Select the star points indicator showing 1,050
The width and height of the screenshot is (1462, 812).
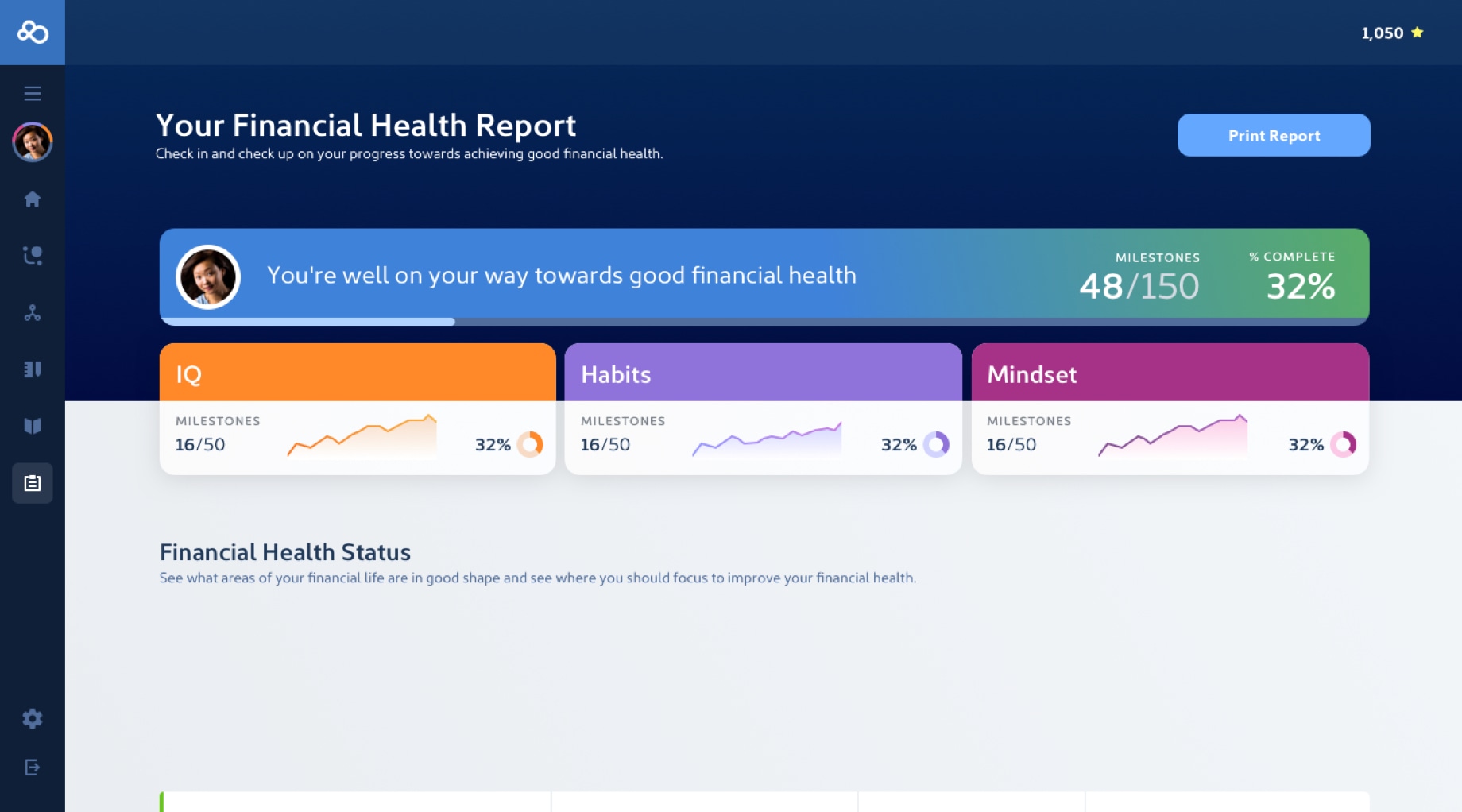[x=1390, y=33]
